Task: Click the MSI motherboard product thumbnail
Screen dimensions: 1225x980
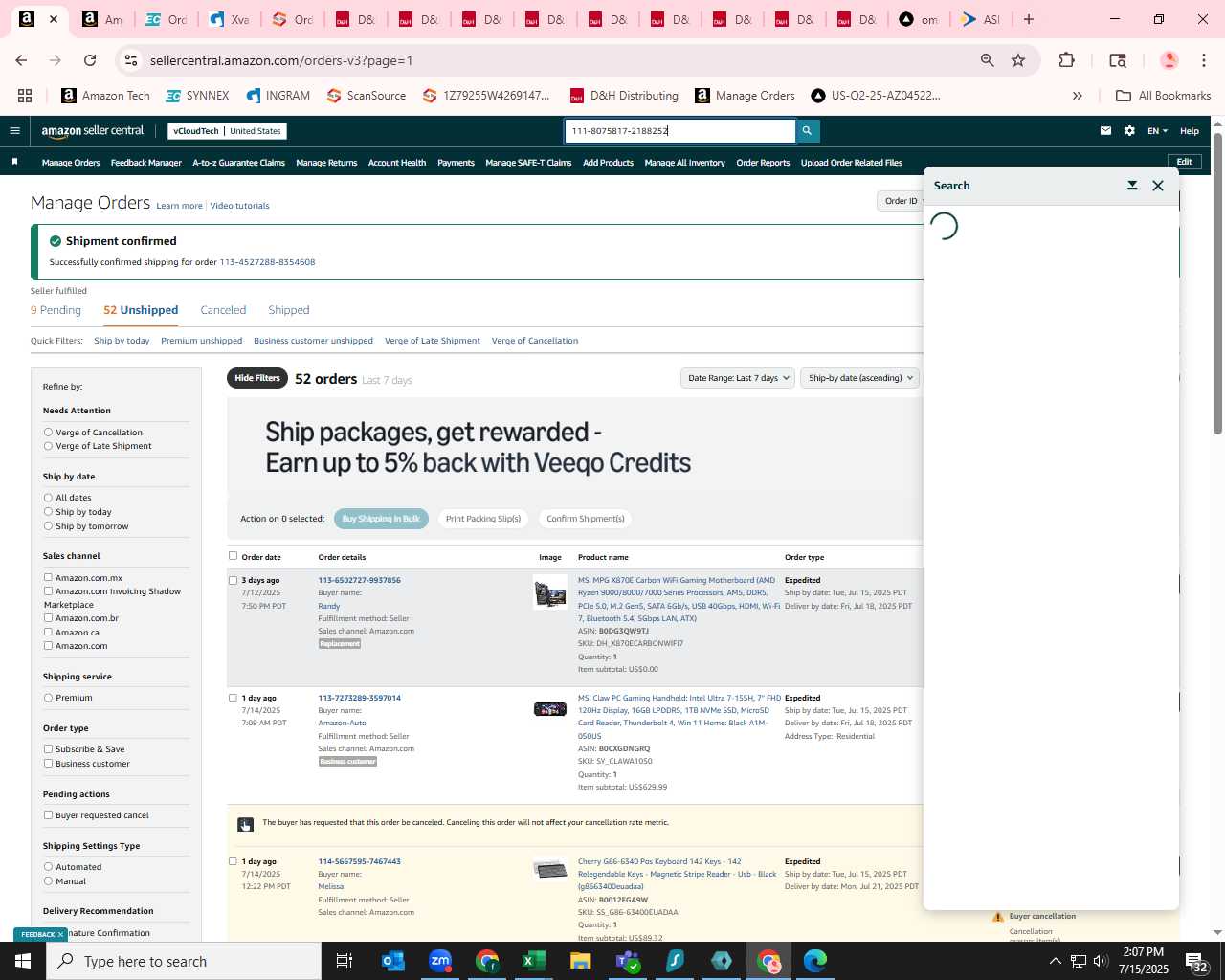Action: [550, 592]
